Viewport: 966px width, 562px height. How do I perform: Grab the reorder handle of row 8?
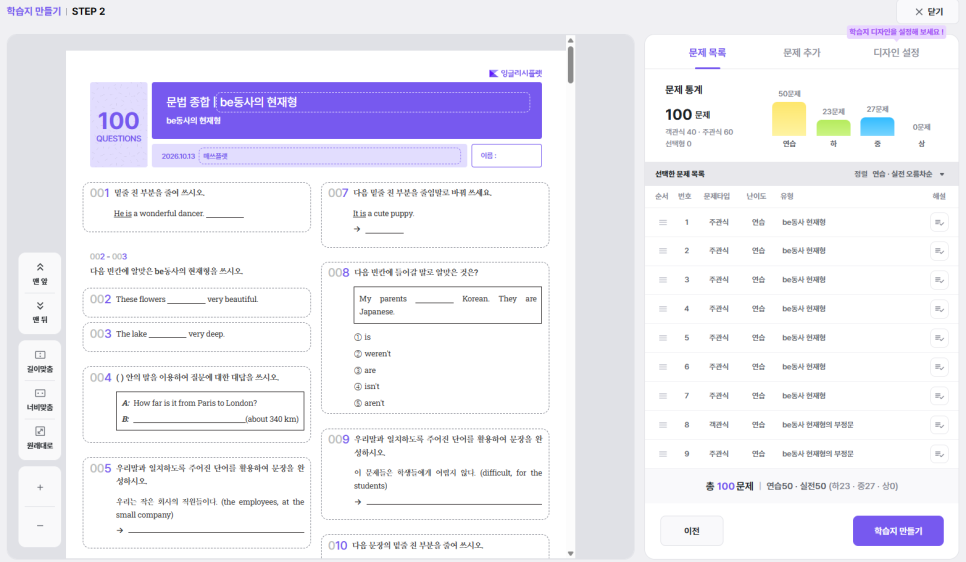pos(663,425)
